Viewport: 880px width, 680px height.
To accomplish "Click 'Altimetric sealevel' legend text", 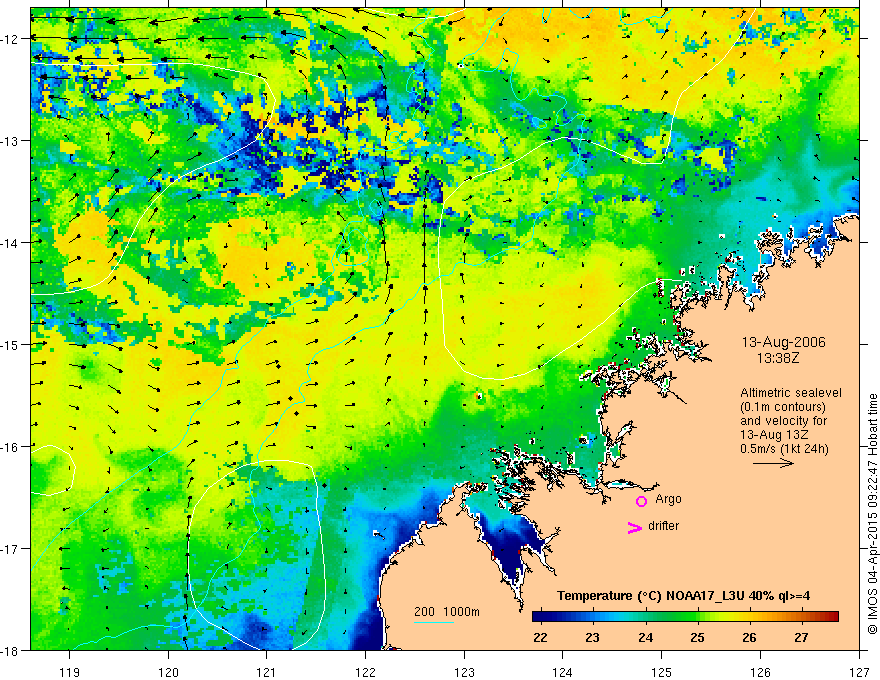I will [x=791, y=393].
